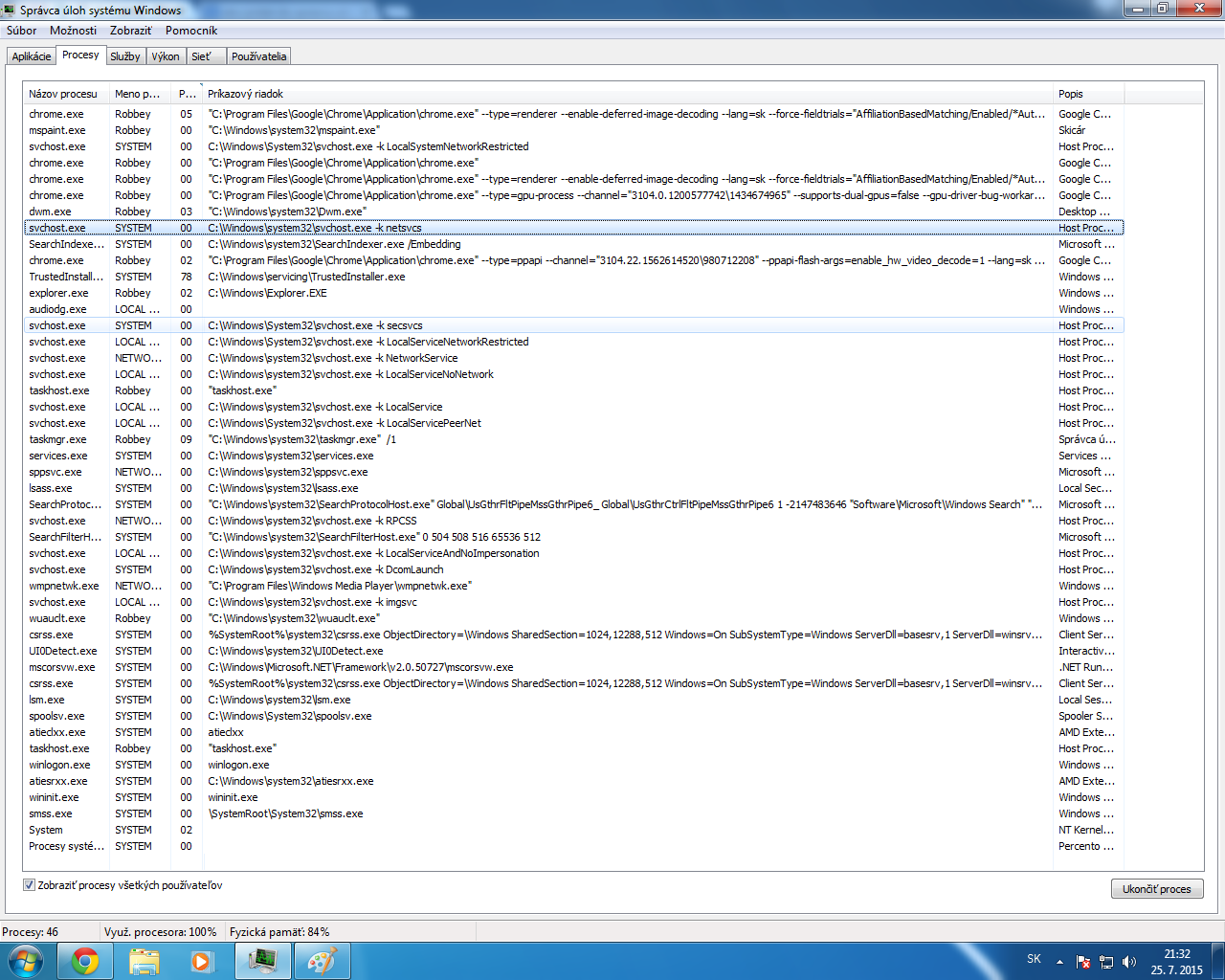Switch to the Služby tab
This screenshot has width=1225, height=980.
pyautogui.click(x=125, y=56)
